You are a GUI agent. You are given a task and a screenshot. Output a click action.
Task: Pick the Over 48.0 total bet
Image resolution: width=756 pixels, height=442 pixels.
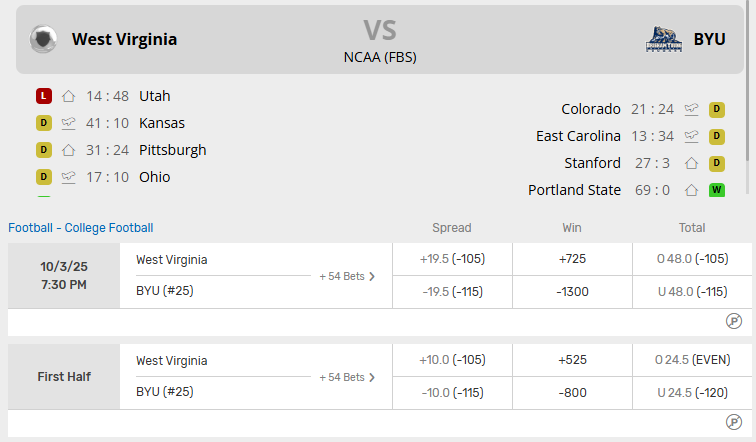click(692, 259)
